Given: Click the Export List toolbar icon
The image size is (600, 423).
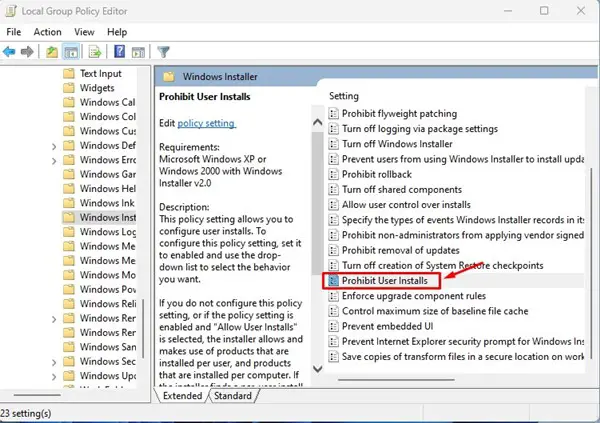Looking at the screenshot, I should pos(95,52).
